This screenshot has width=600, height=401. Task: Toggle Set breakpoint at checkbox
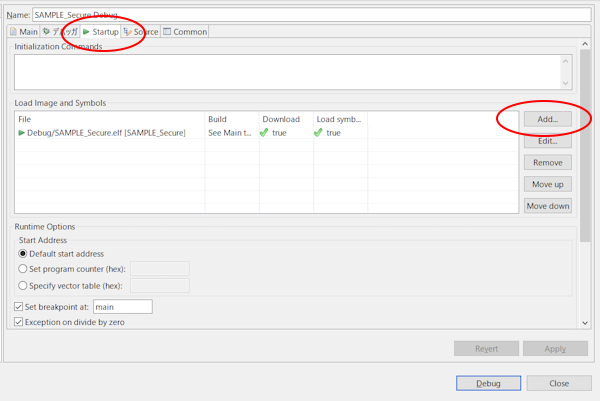point(19,307)
